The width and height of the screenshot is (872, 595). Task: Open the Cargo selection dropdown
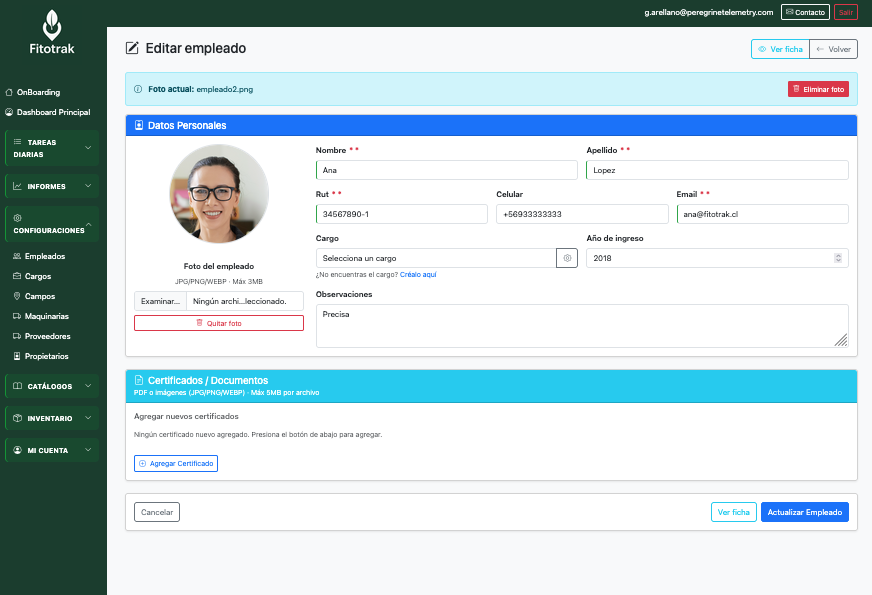[x=435, y=258]
